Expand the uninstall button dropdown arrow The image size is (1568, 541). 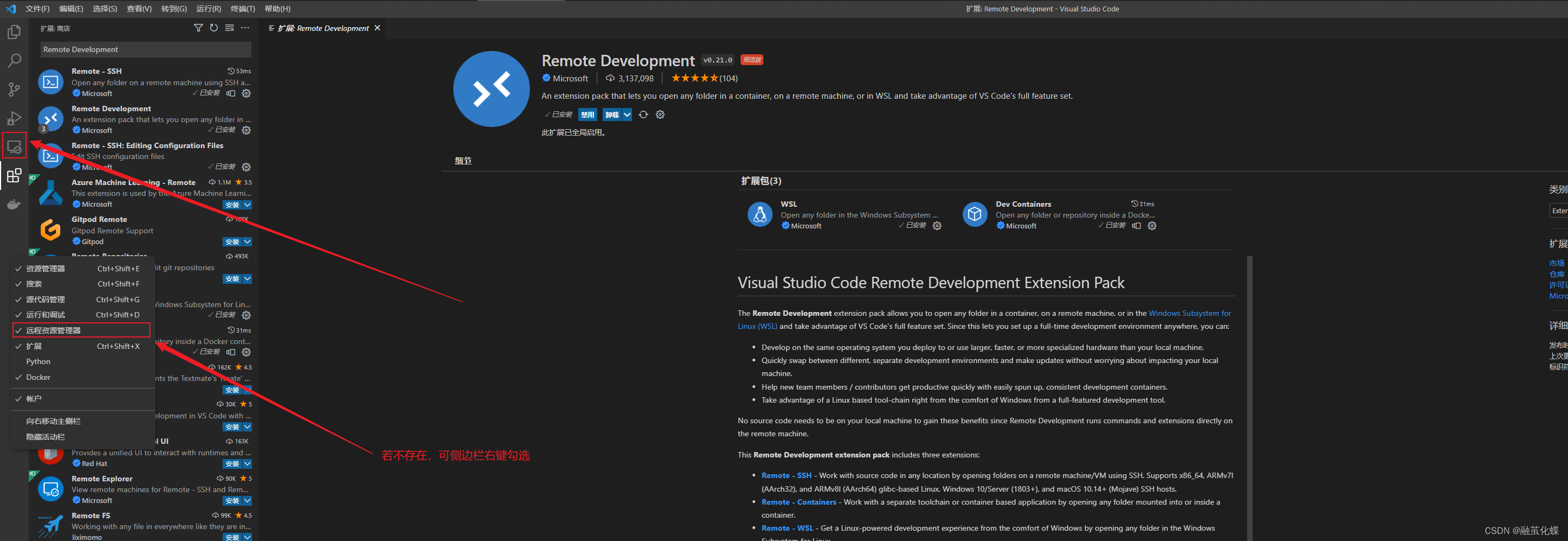coord(627,114)
